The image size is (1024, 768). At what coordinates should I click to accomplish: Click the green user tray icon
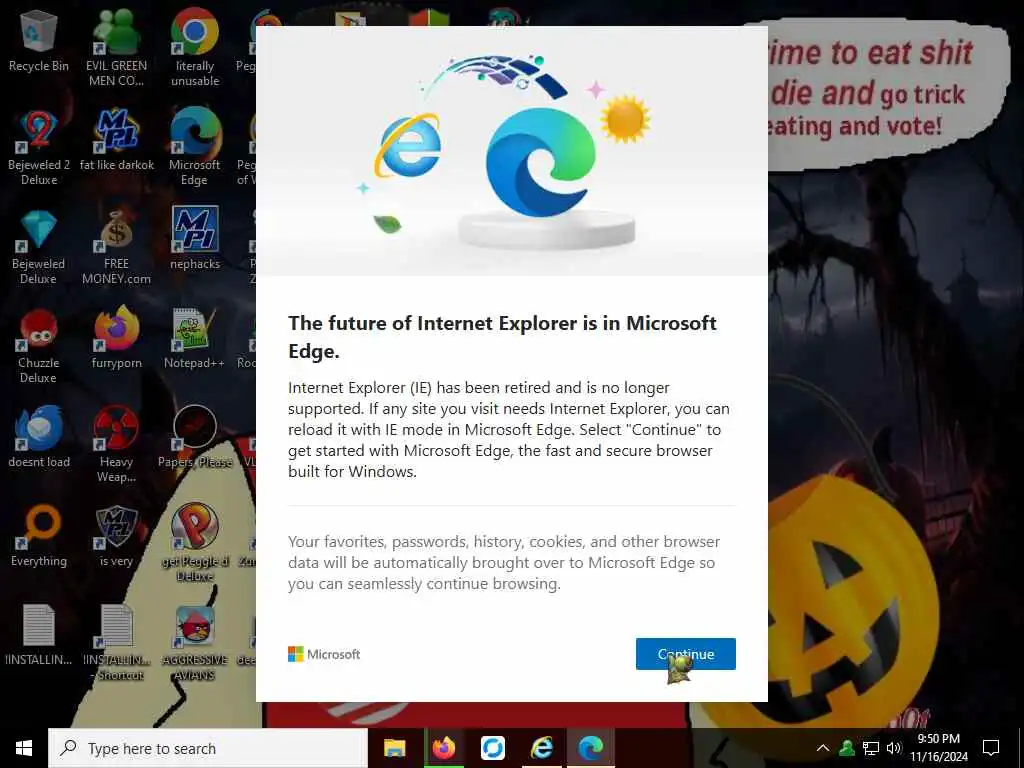[x=847, y=748]
